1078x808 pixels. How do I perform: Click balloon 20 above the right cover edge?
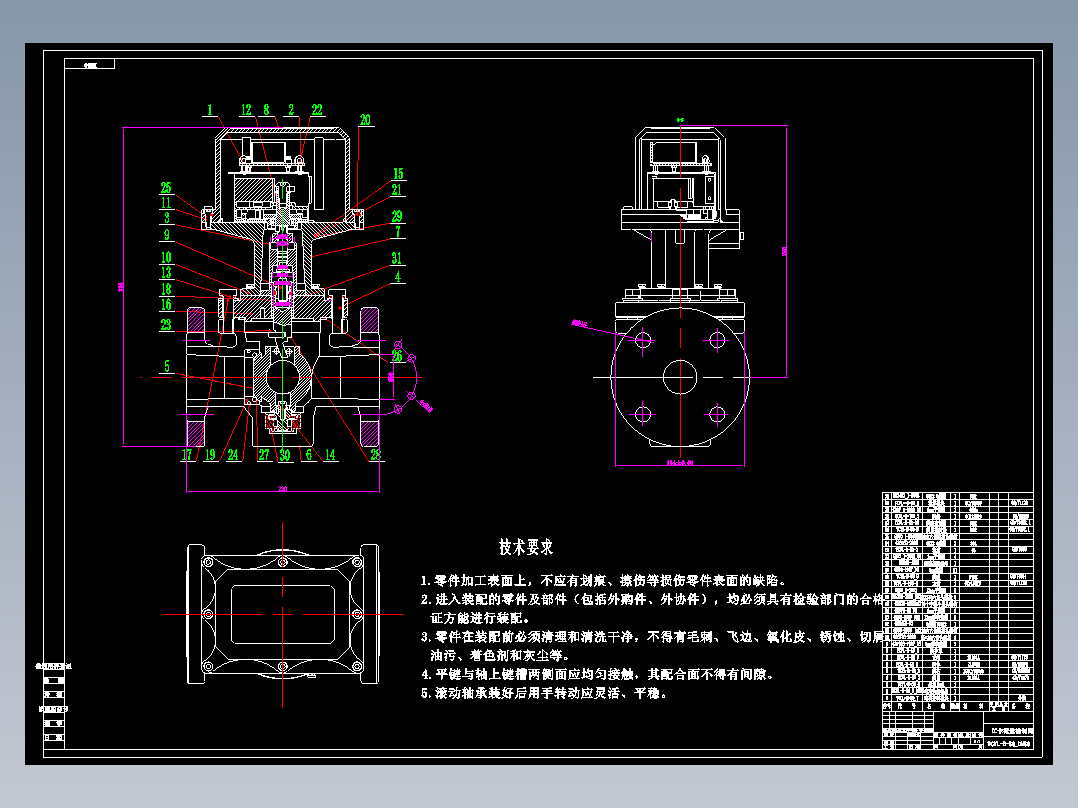tap(365, 117)
